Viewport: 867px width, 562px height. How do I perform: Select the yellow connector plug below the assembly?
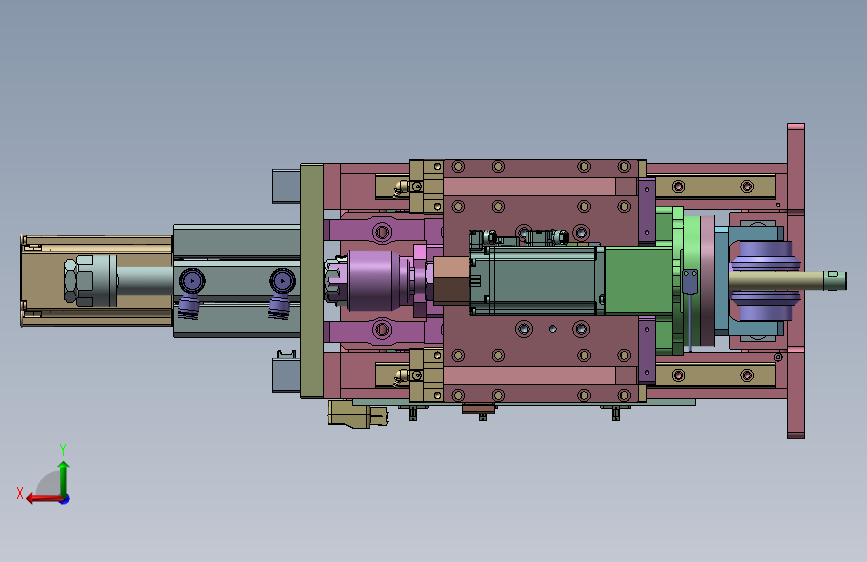click(x=357, y=414)
